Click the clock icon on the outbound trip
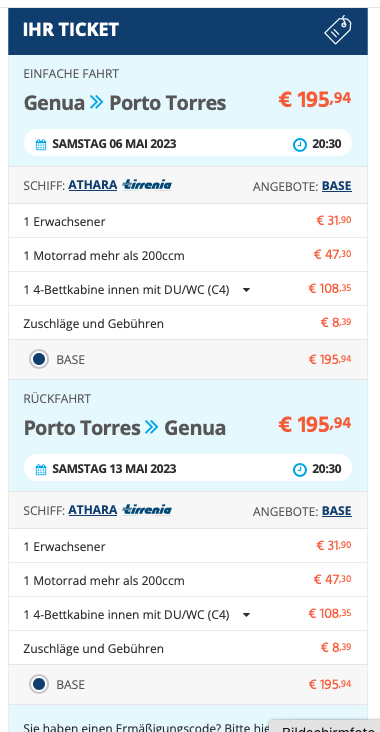The height and width of the screenshot is (732, 380). pos(300,145)
